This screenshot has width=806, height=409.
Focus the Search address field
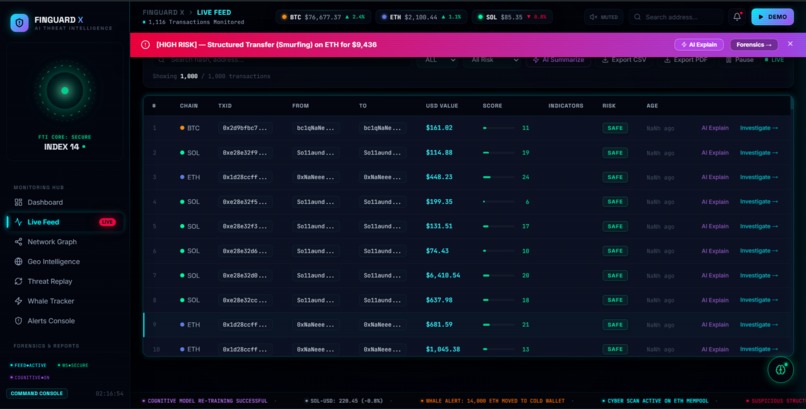pyautogui.click(x=675, y=17)
